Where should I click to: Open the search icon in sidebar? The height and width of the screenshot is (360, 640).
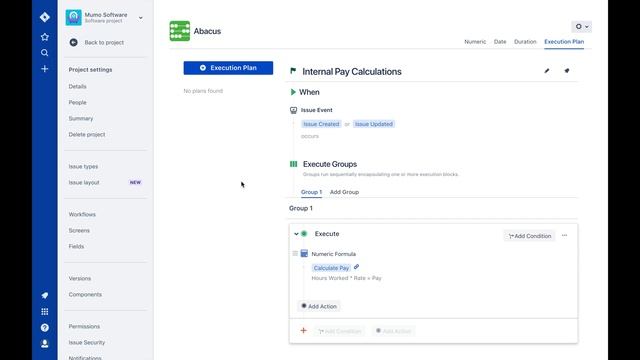44,53
